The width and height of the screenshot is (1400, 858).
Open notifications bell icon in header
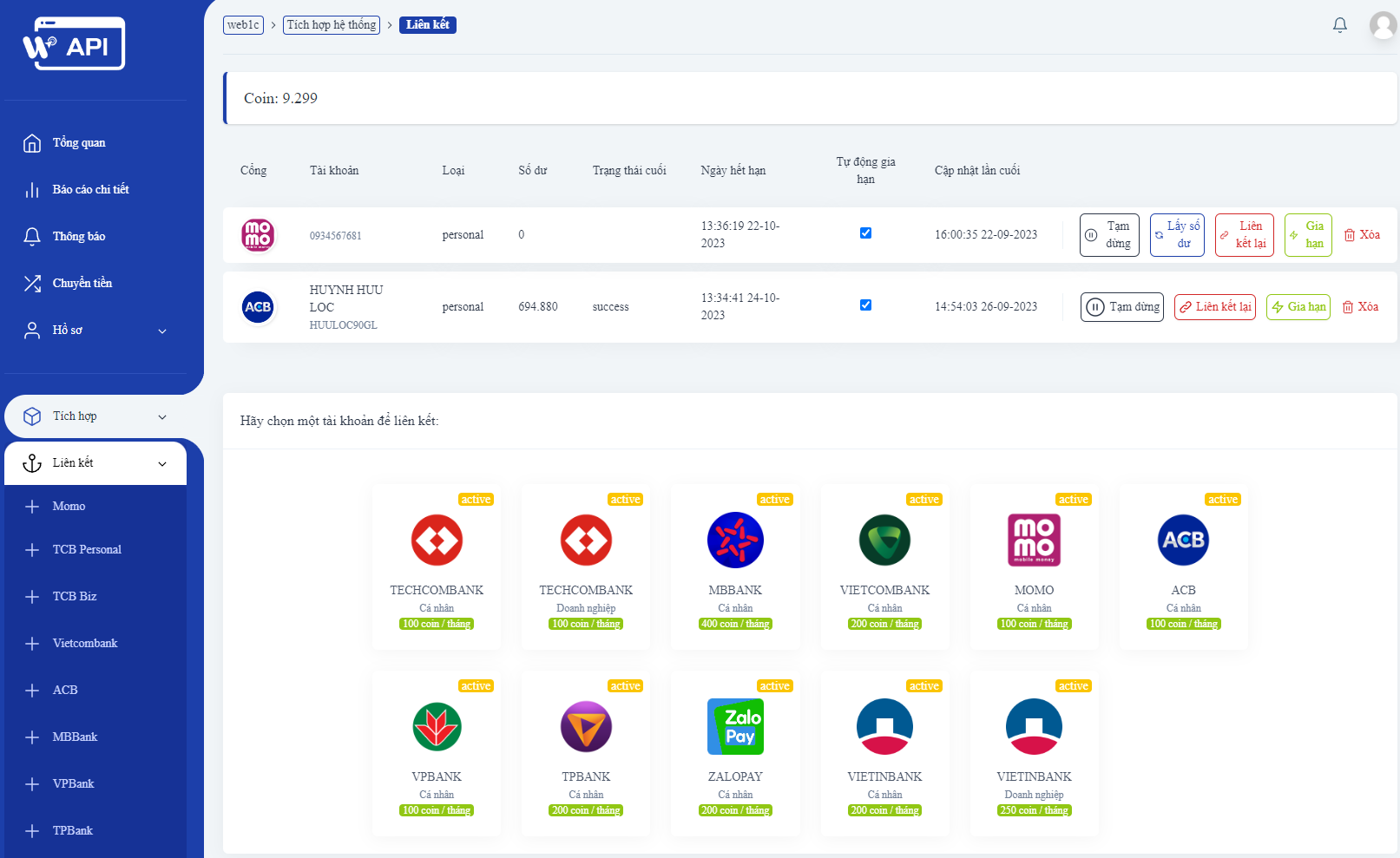[x=1340, y=25]
